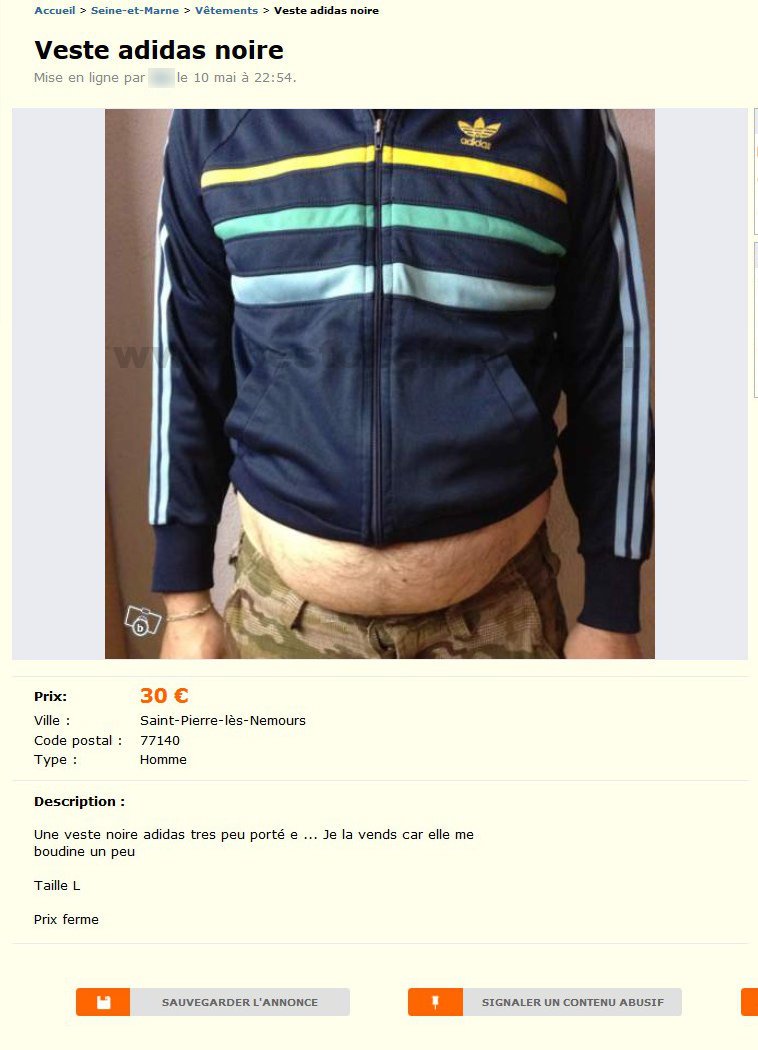This screenshot has width=758, height=1050.
Task: Click the Description heading
Action: [x=79, y=802]
